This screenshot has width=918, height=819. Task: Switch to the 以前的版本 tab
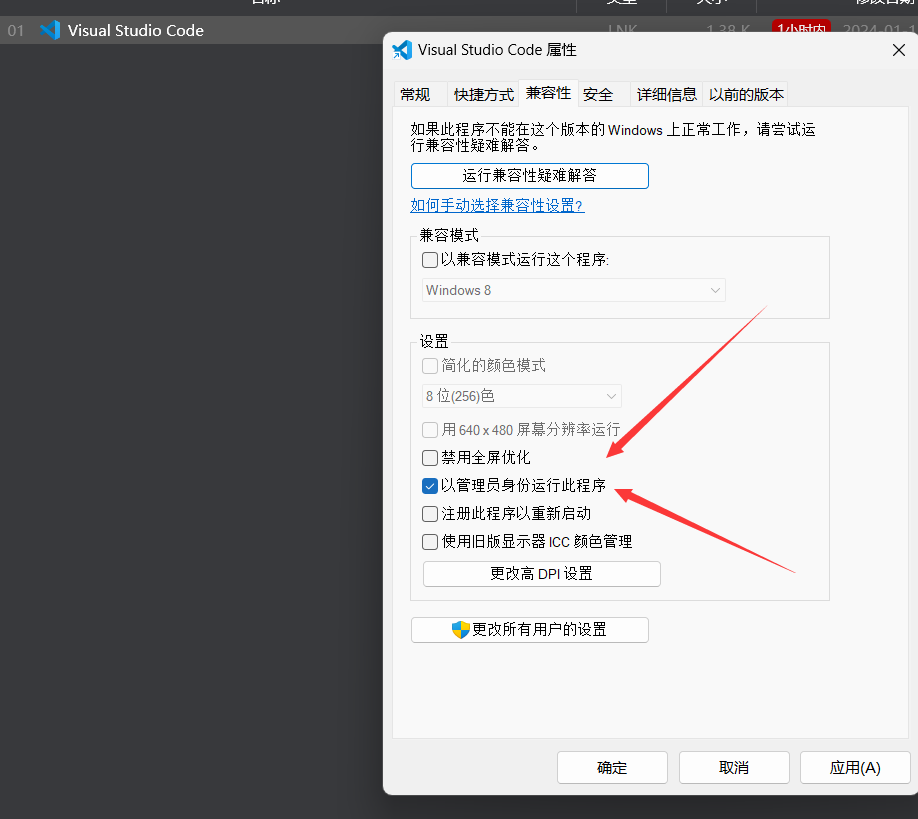746,94
